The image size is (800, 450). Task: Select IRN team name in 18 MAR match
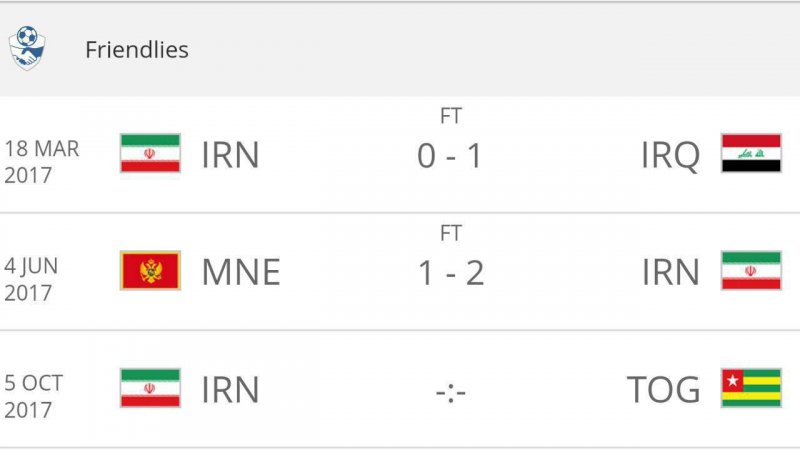(230, 156)
